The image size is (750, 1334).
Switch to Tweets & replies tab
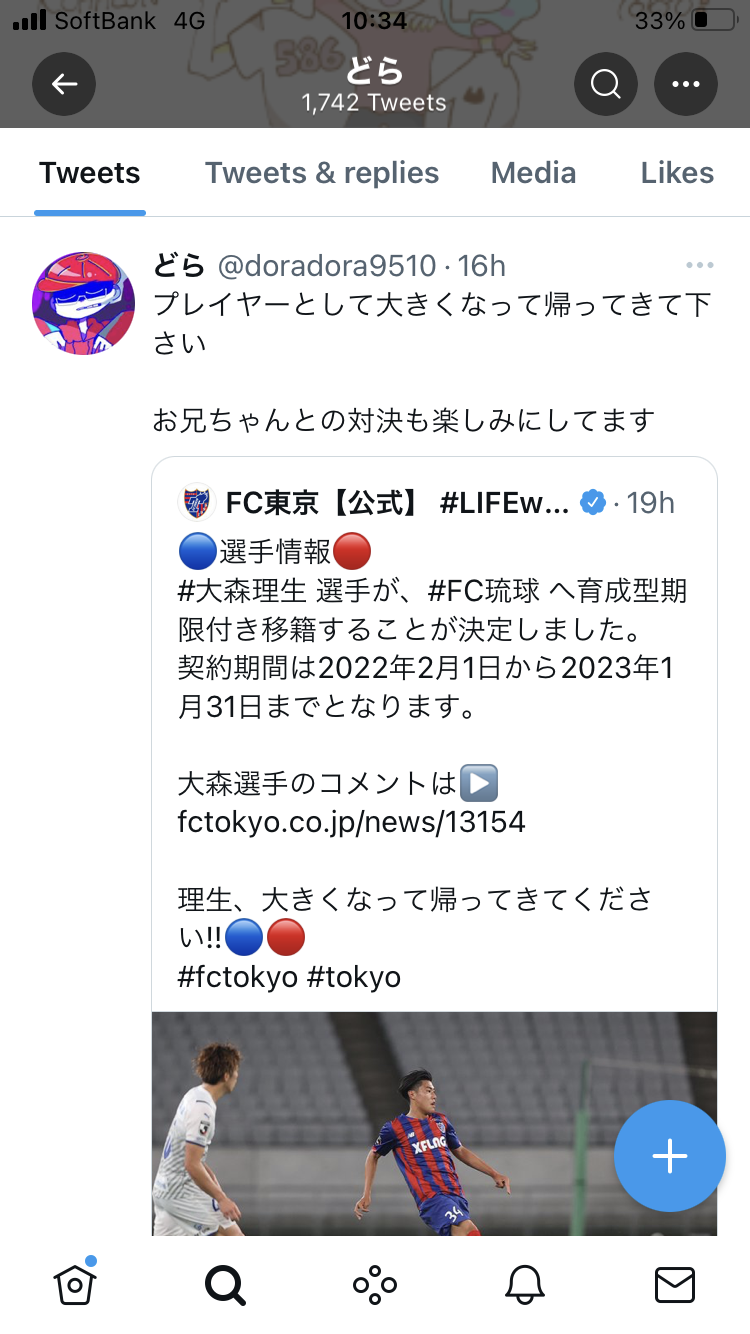click(322, 174)
